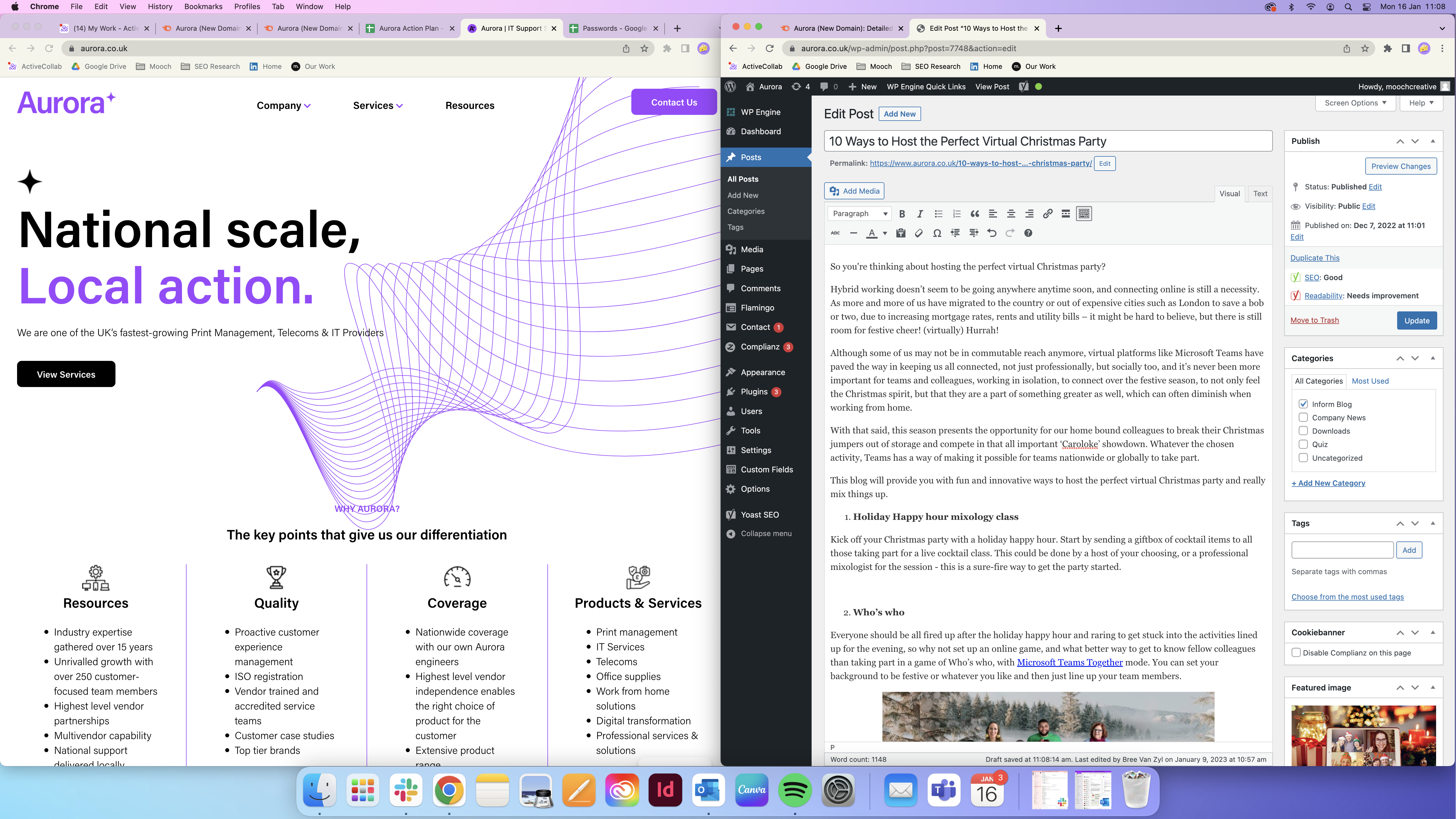Insert a blockquote in the editor
Viewport: 1456px width, 819px height.
(975, 214)
